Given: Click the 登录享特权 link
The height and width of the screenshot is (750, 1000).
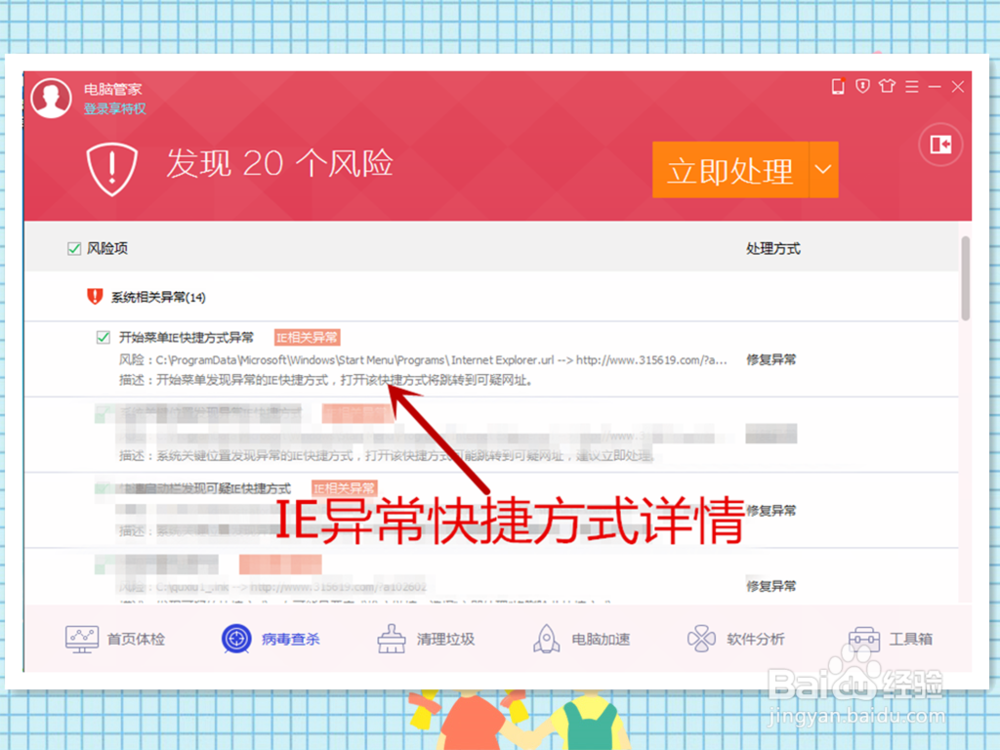Looking at the screenshot, I should click(x=115, y=109).
